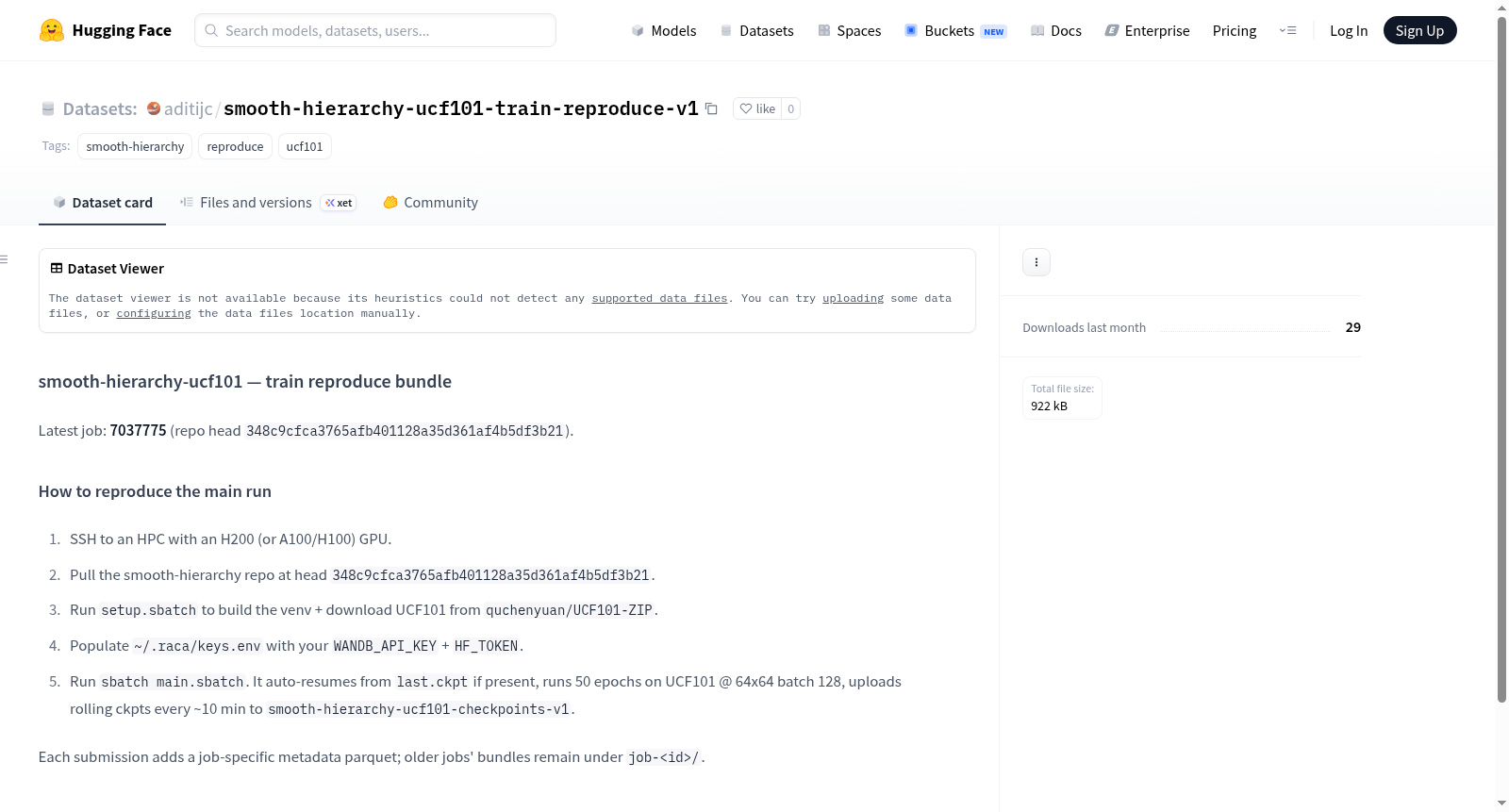Click the smooth-hierarchy tag
The image size is (1509, 812).
[x=135, y=146]
